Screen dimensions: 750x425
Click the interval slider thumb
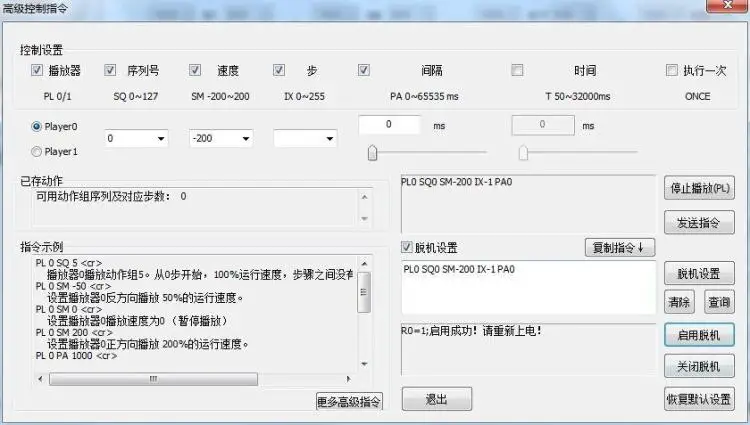[372, 153]
